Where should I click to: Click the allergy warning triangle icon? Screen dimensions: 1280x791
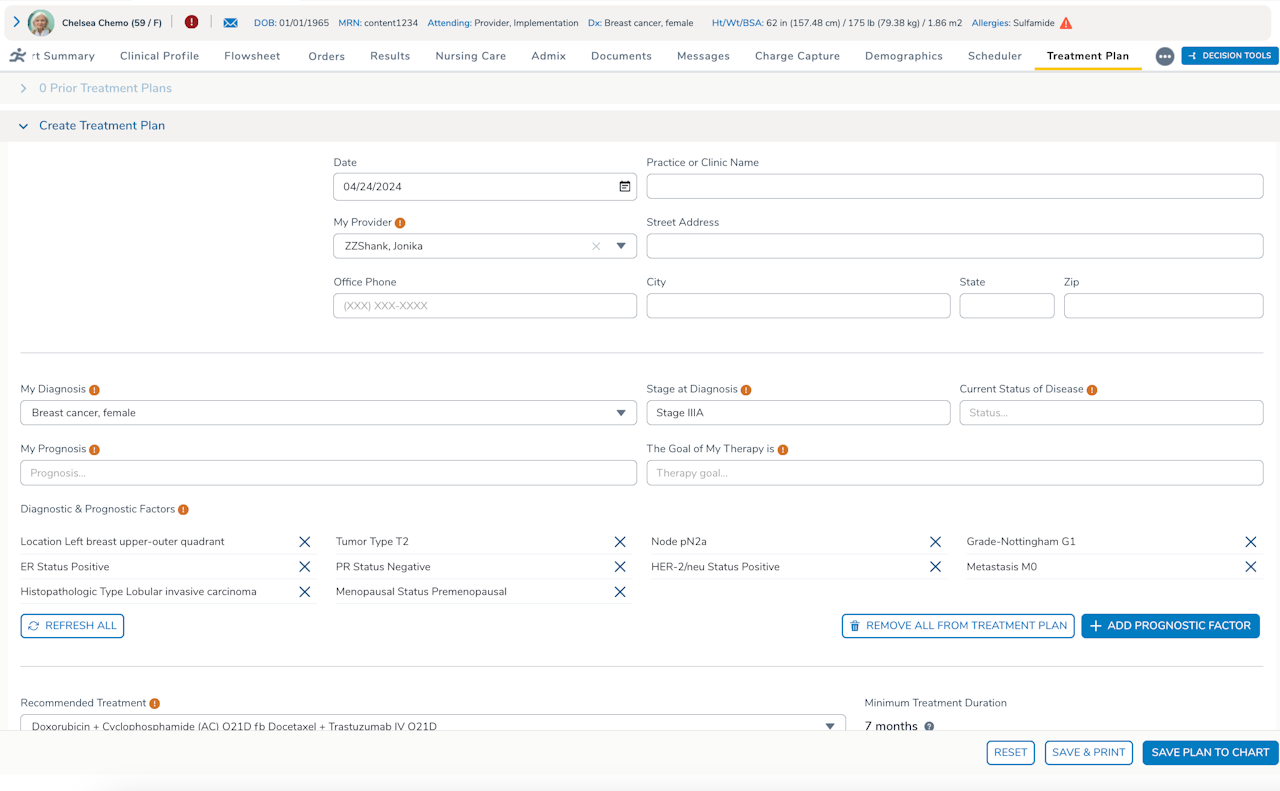coord(1066,23)
